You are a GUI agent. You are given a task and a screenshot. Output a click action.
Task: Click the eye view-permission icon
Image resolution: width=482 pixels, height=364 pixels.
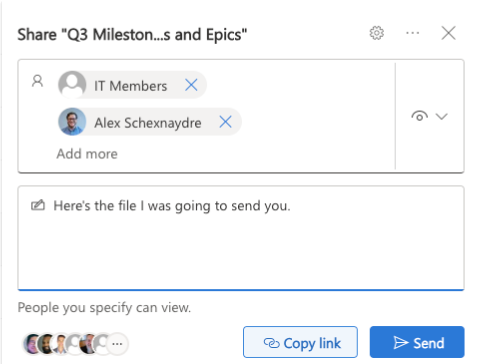(x=419, y=116)
